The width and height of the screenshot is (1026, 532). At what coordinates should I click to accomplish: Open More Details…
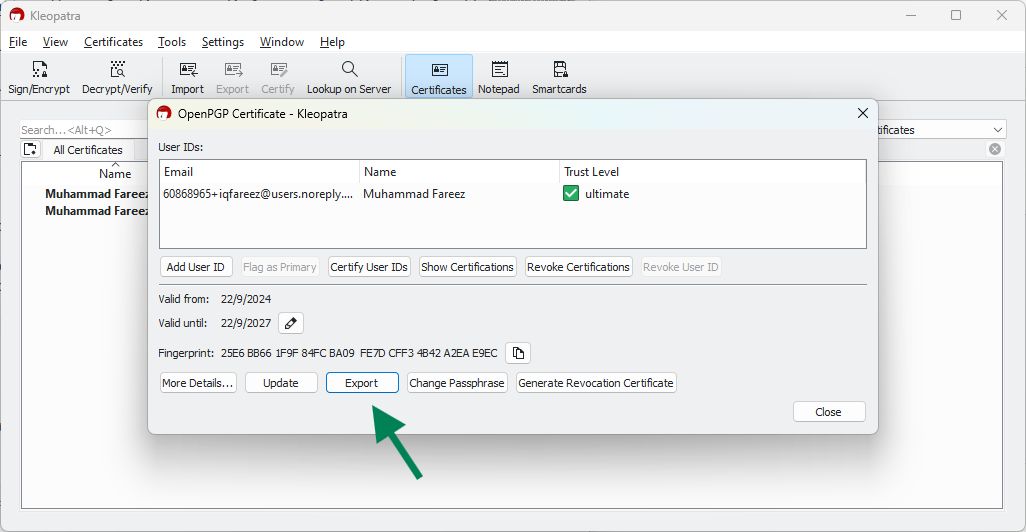click(198, 383)
